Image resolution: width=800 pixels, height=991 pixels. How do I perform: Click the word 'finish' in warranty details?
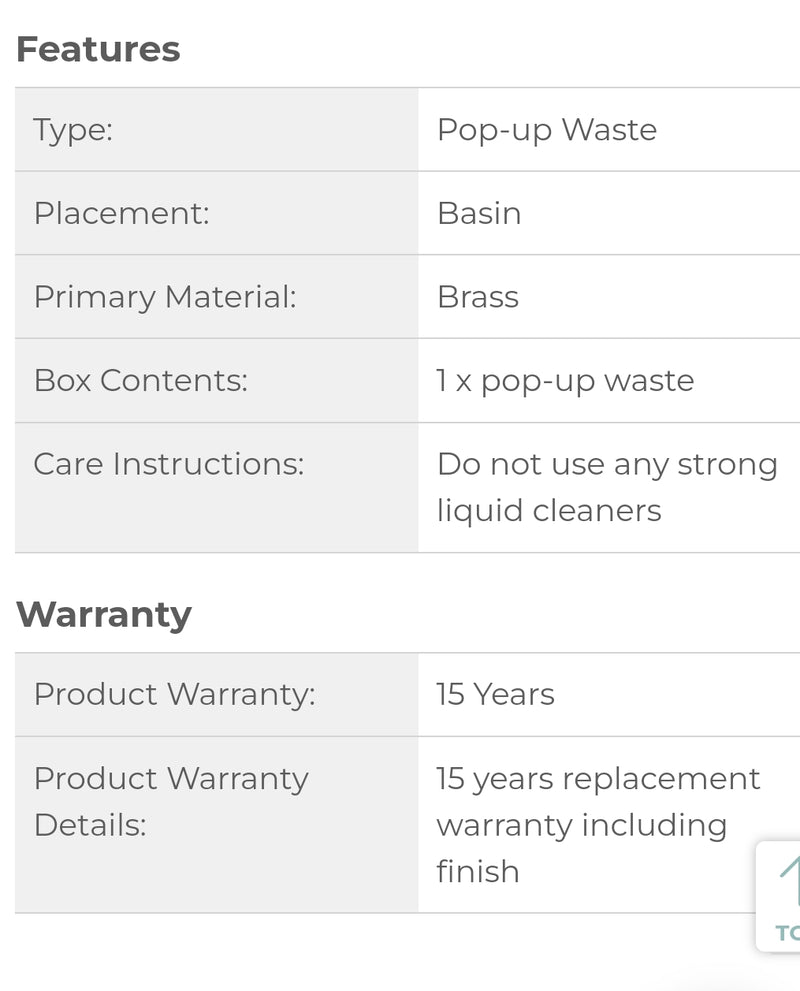[477, 871]
